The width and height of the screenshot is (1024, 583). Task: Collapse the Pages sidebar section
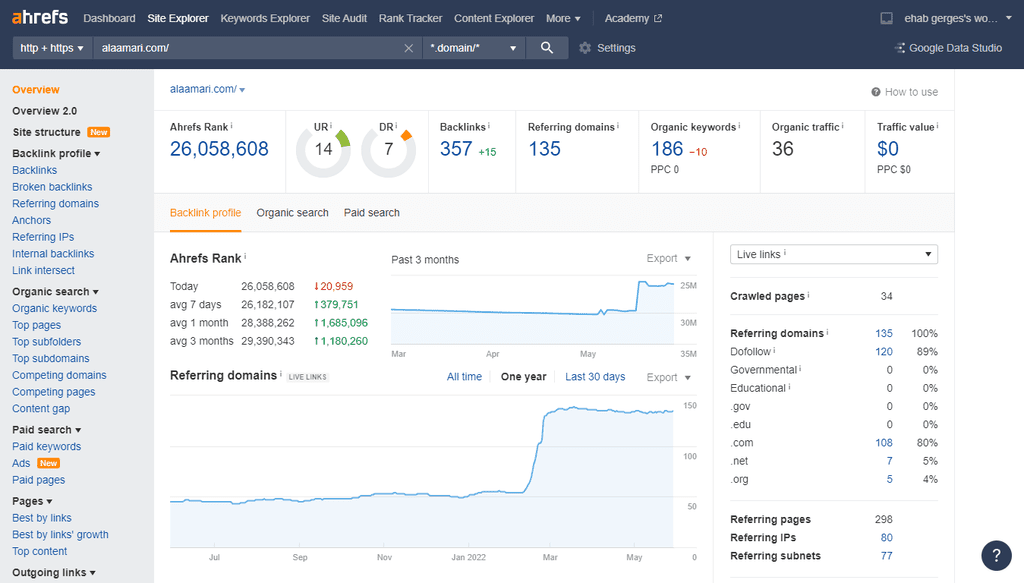(x=32, y=501)
